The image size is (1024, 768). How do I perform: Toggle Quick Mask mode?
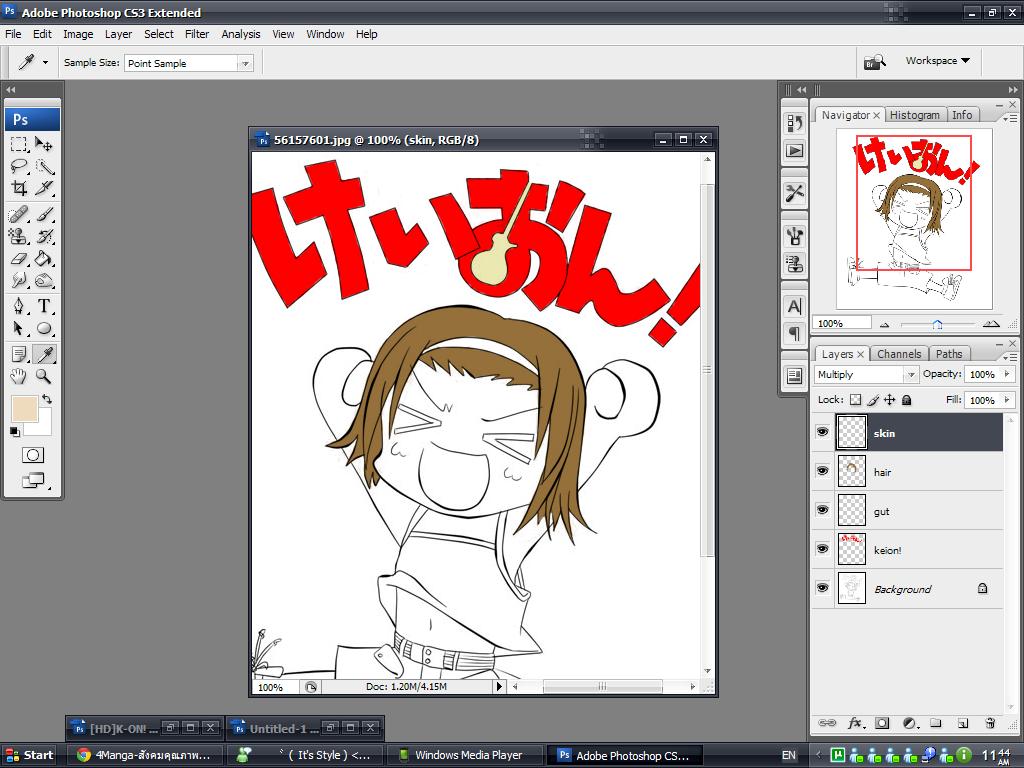pos(33,455)
